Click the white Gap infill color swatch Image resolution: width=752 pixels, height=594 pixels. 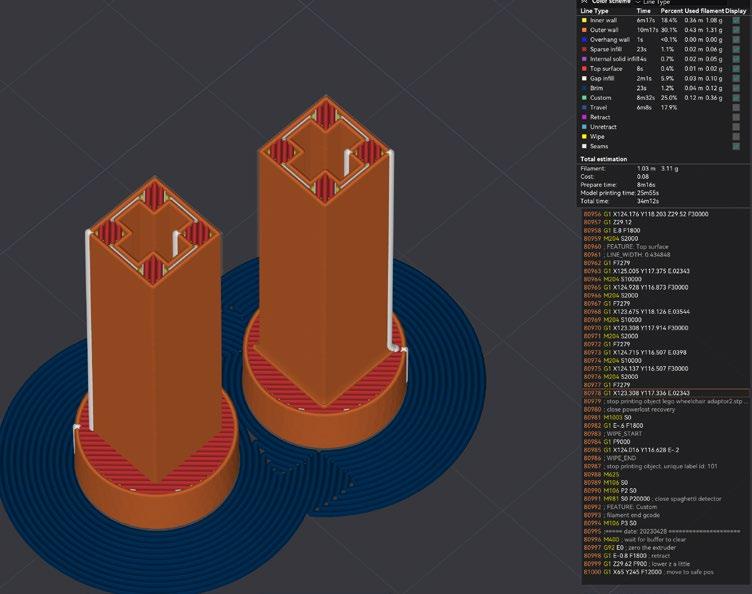coord(584,78)
